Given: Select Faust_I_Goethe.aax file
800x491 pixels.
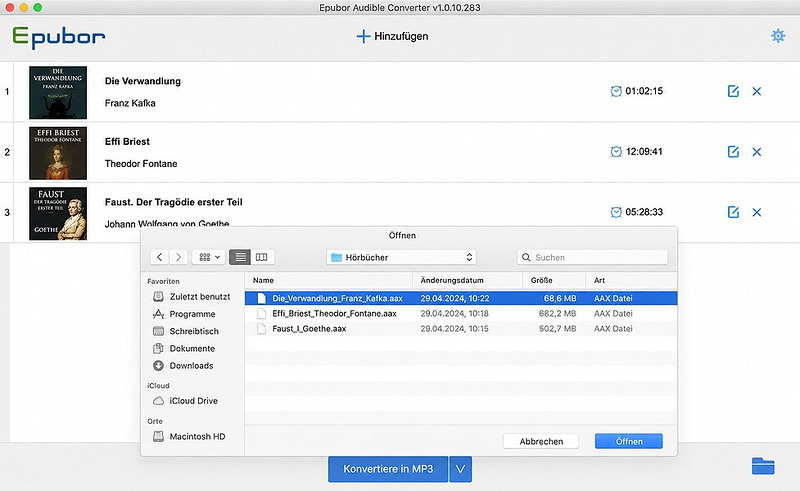Looking at the screenshot, I should (461, 329).
